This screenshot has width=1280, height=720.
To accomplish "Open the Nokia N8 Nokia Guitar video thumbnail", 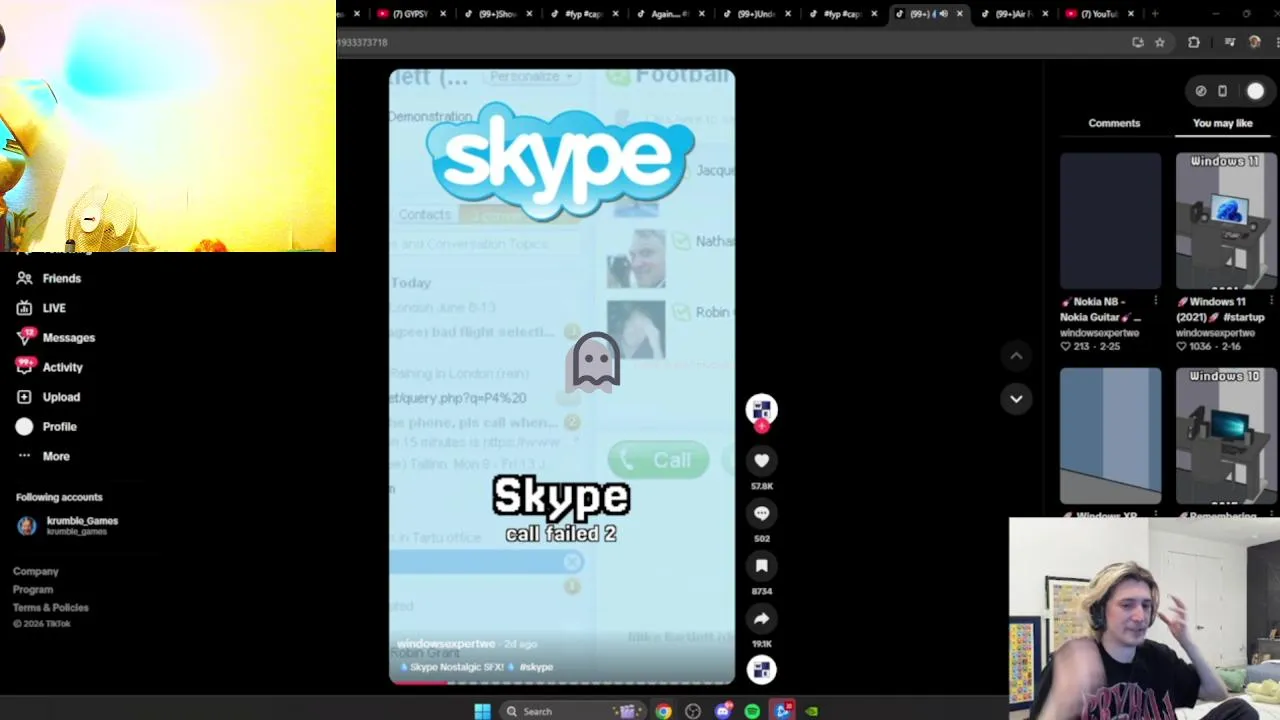I will click(1110, 221).
